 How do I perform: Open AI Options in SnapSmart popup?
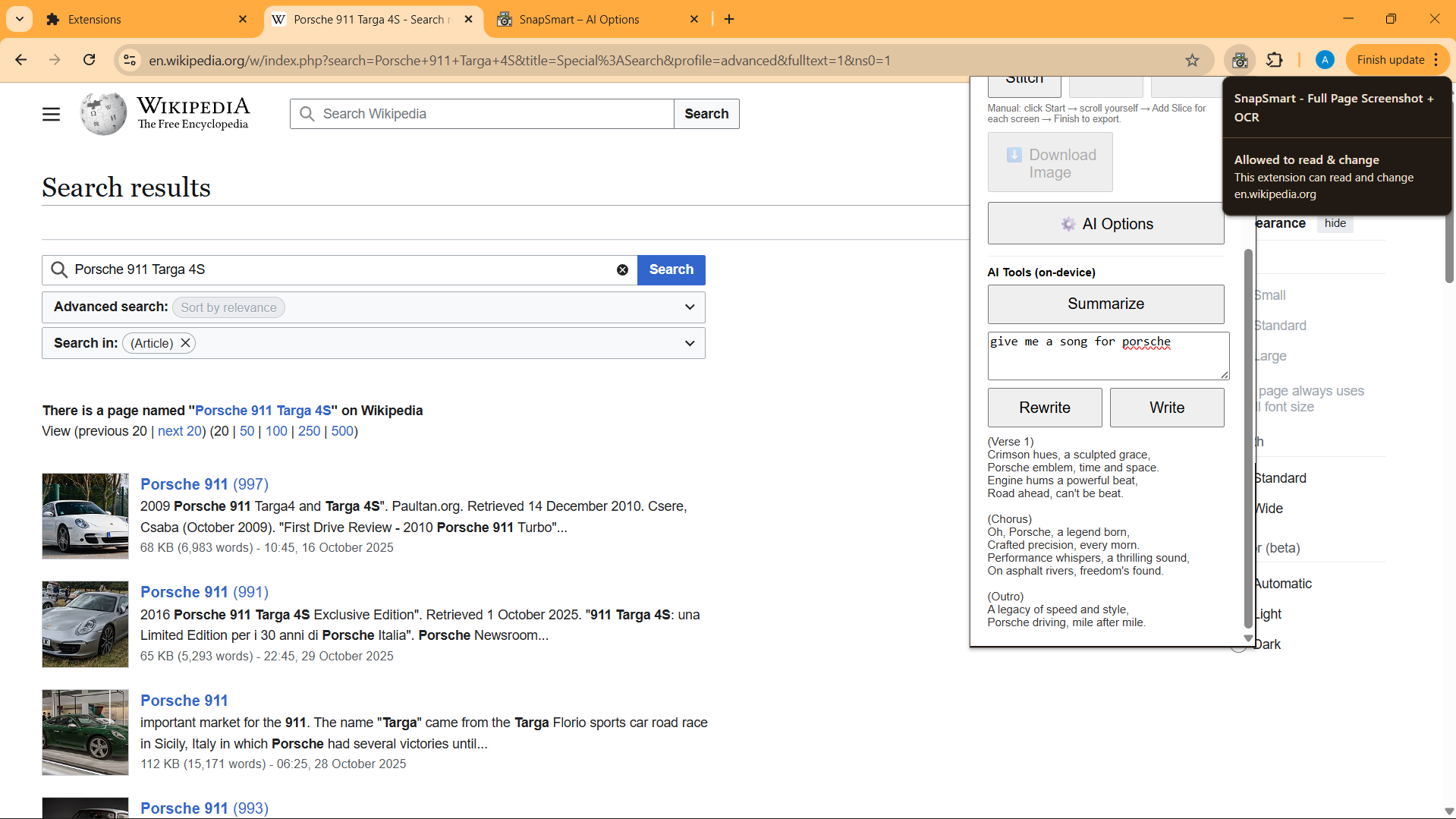[1105, 224]
